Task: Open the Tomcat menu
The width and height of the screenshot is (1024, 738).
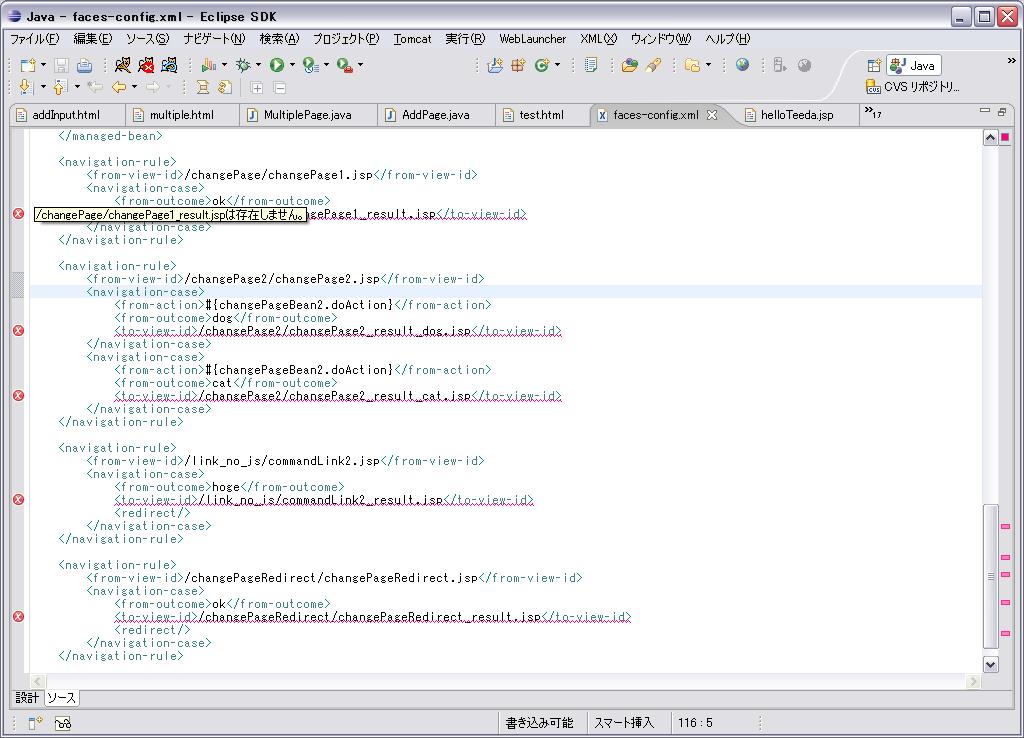Action: point(412,39)
